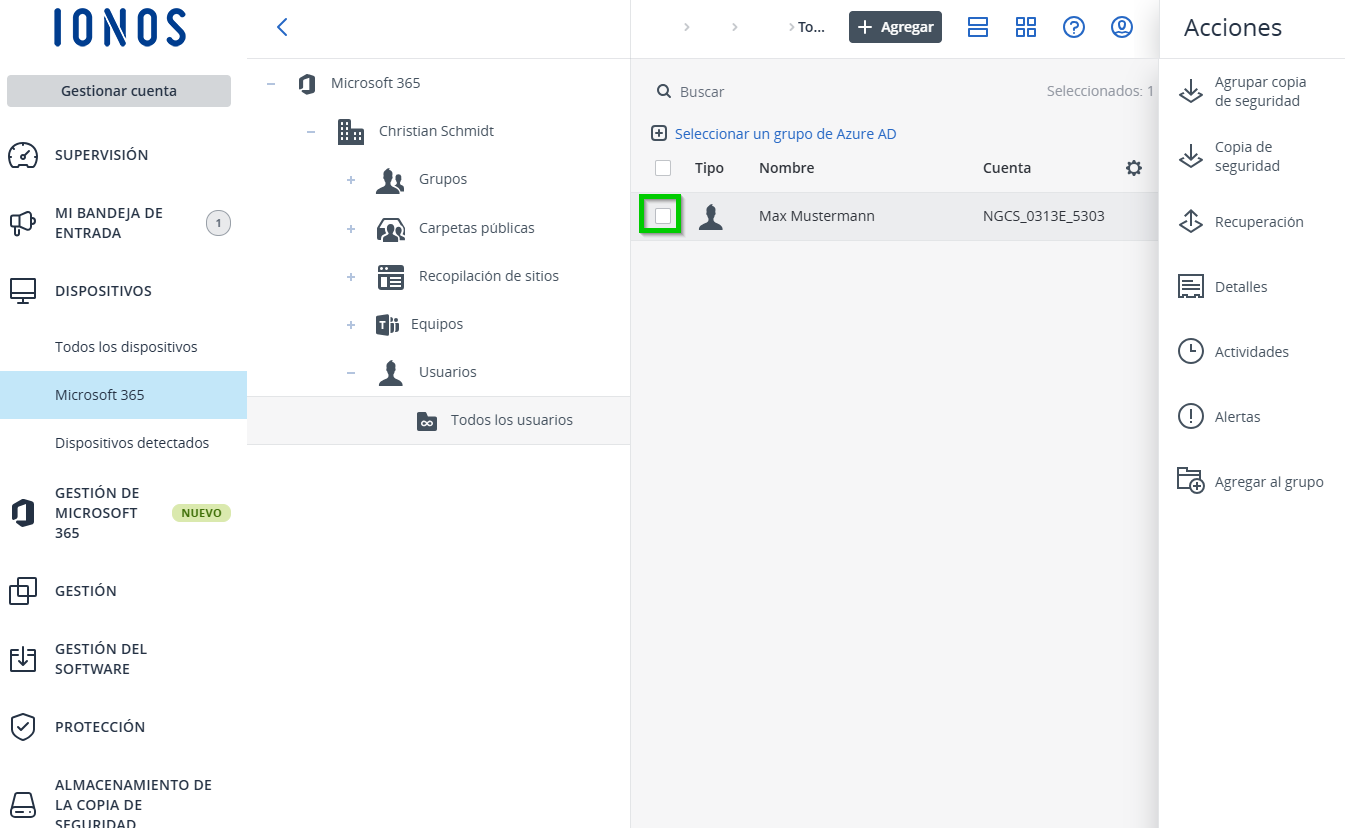Switch to the grid tile view icon

pos(1026,27)
